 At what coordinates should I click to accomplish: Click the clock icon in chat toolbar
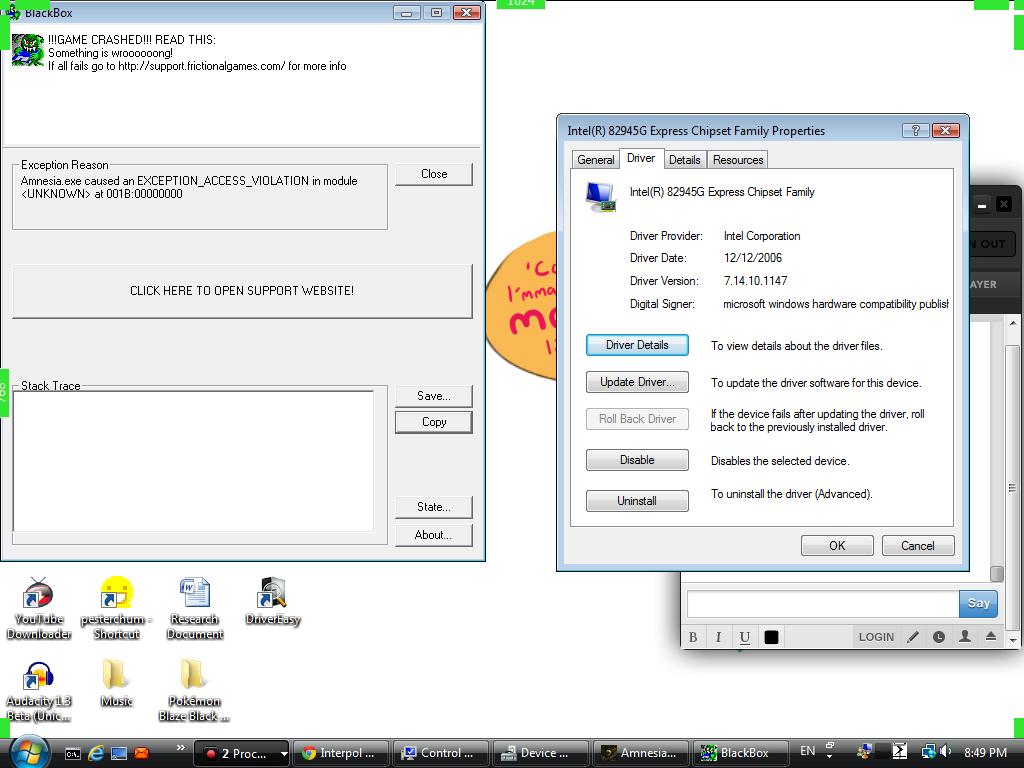coord(939,637)
